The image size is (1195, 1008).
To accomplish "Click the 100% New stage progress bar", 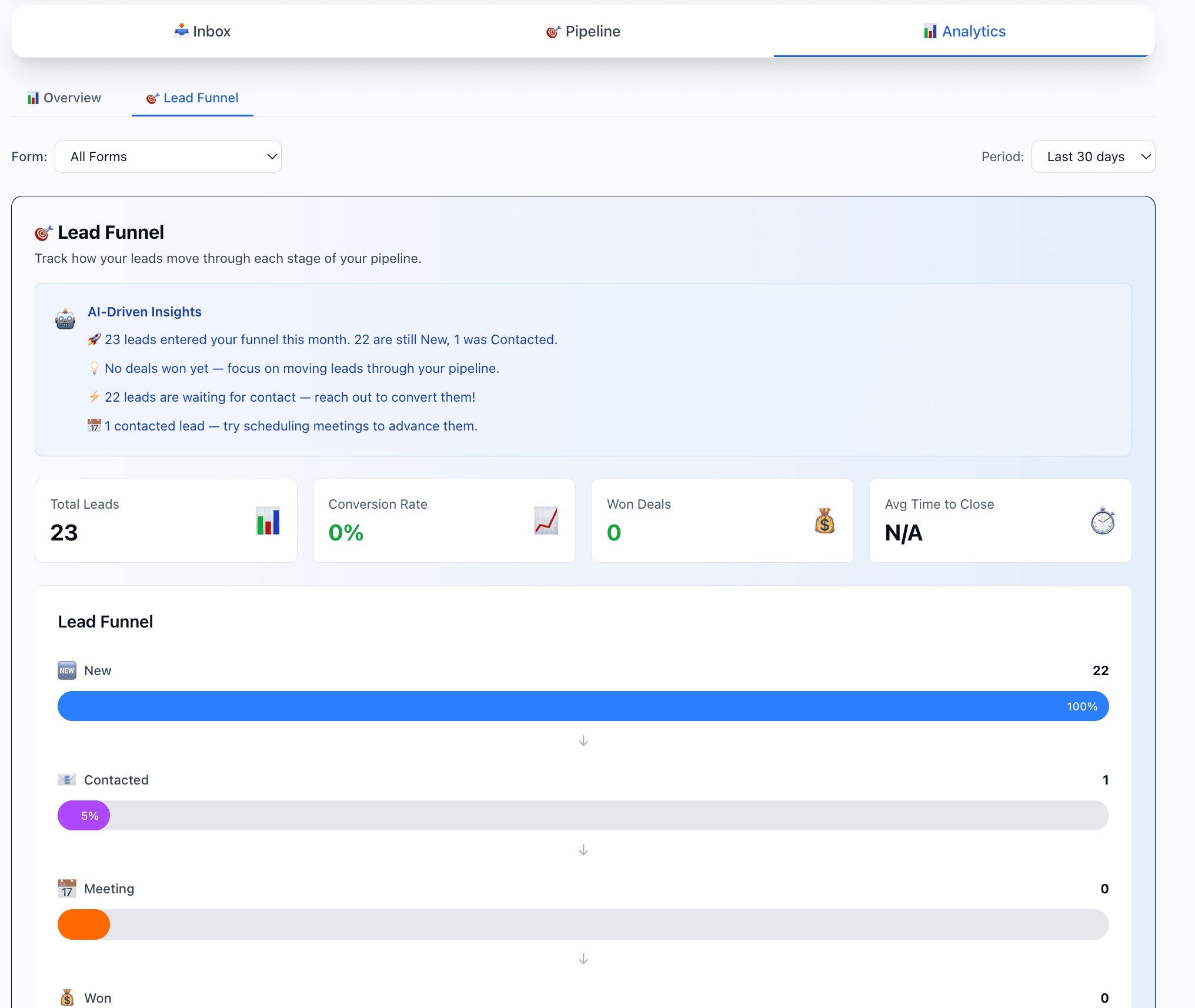I will [x=583, y=706].
